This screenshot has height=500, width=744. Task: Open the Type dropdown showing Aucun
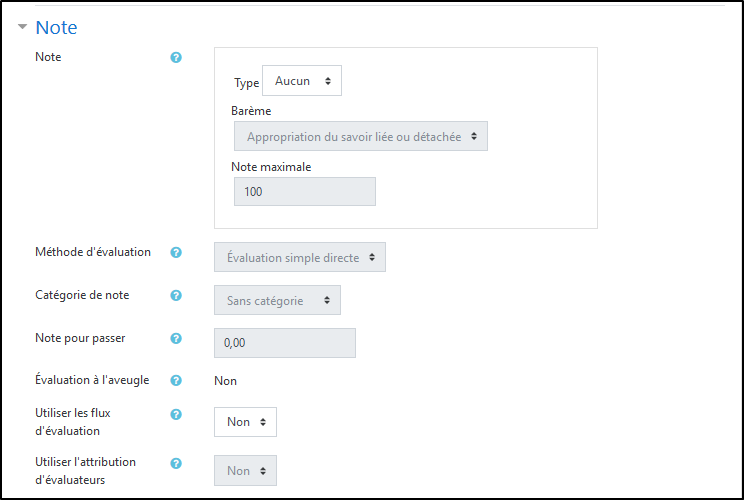(x=302, y=82)
